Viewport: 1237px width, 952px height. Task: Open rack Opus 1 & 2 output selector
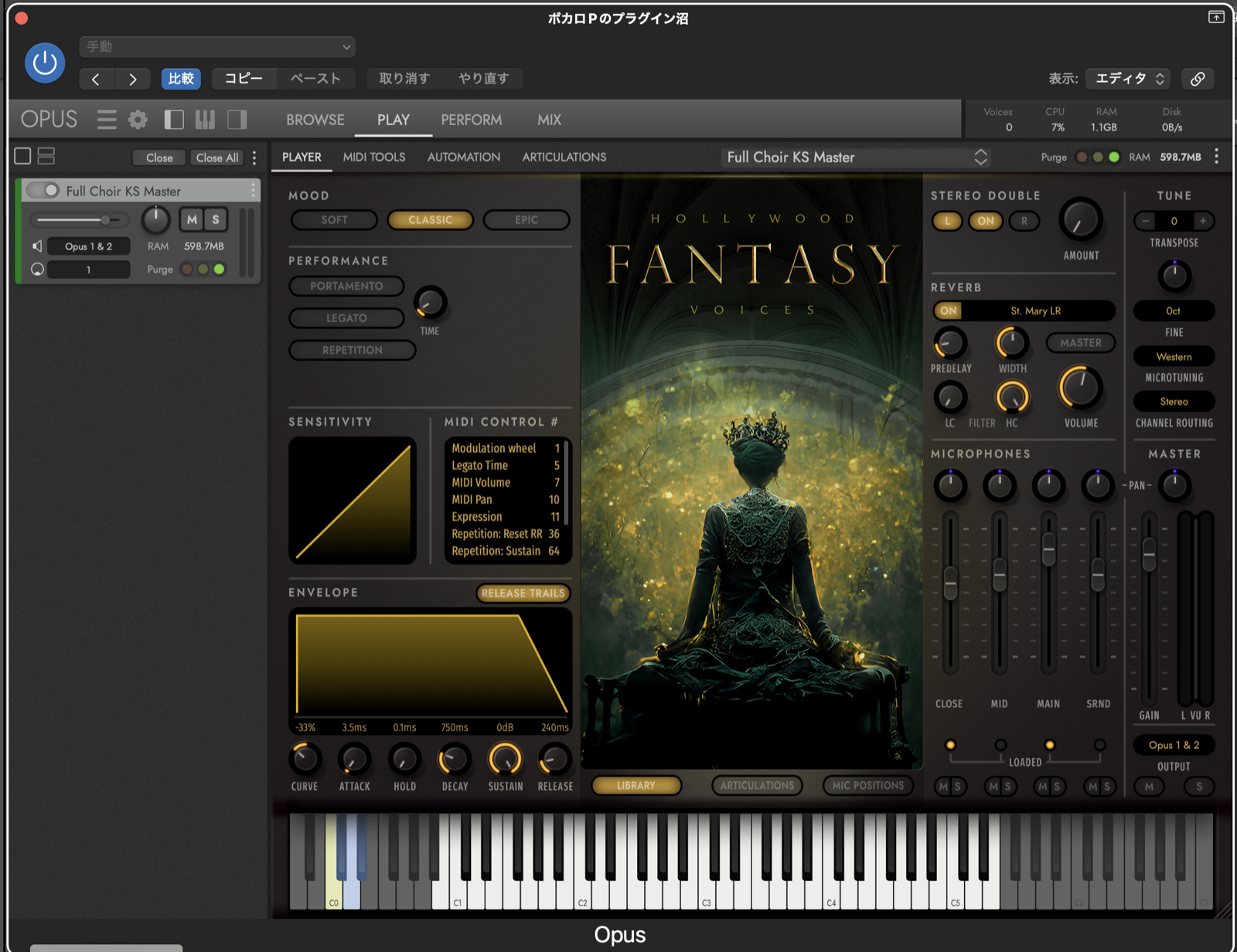click(x=88, y=246)
